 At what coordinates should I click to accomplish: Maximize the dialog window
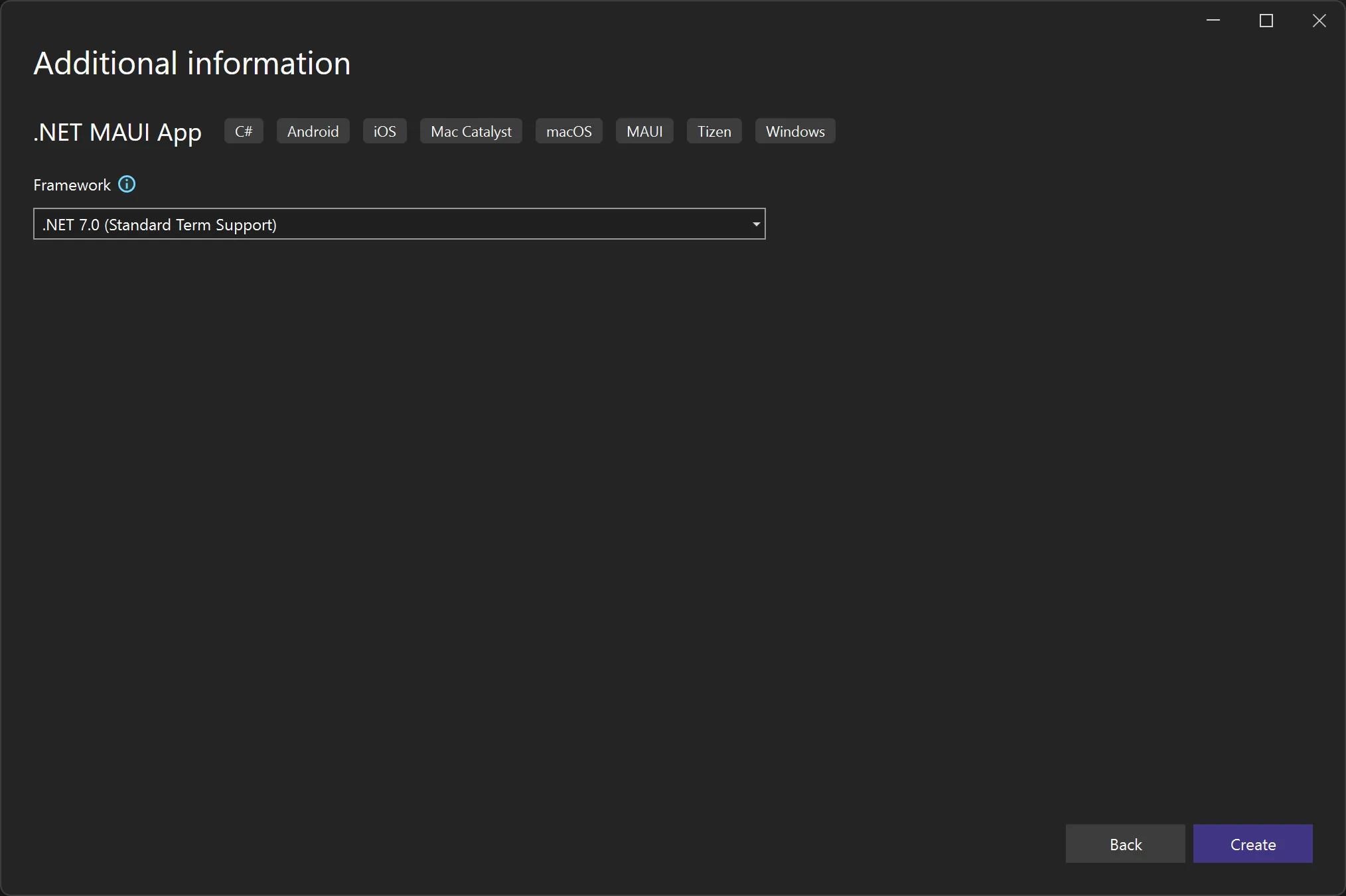1265,21
